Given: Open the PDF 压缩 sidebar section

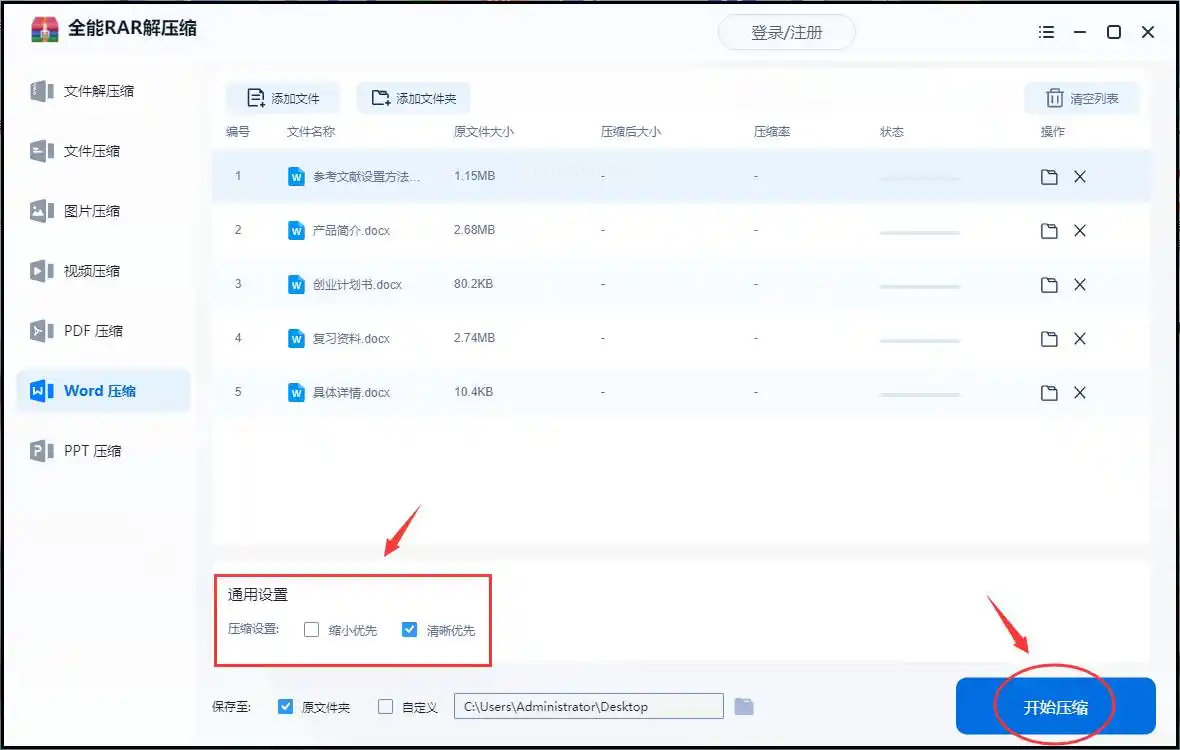Looking at the screenshot, I should pos(92,331).
